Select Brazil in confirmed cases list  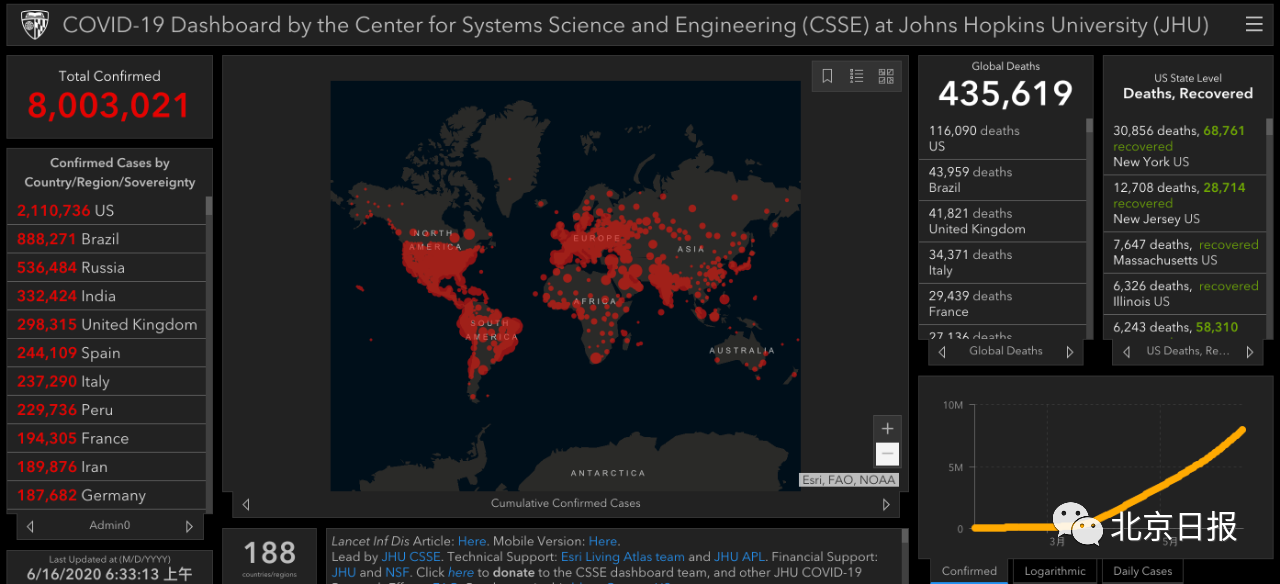click(x=107, y=239)
